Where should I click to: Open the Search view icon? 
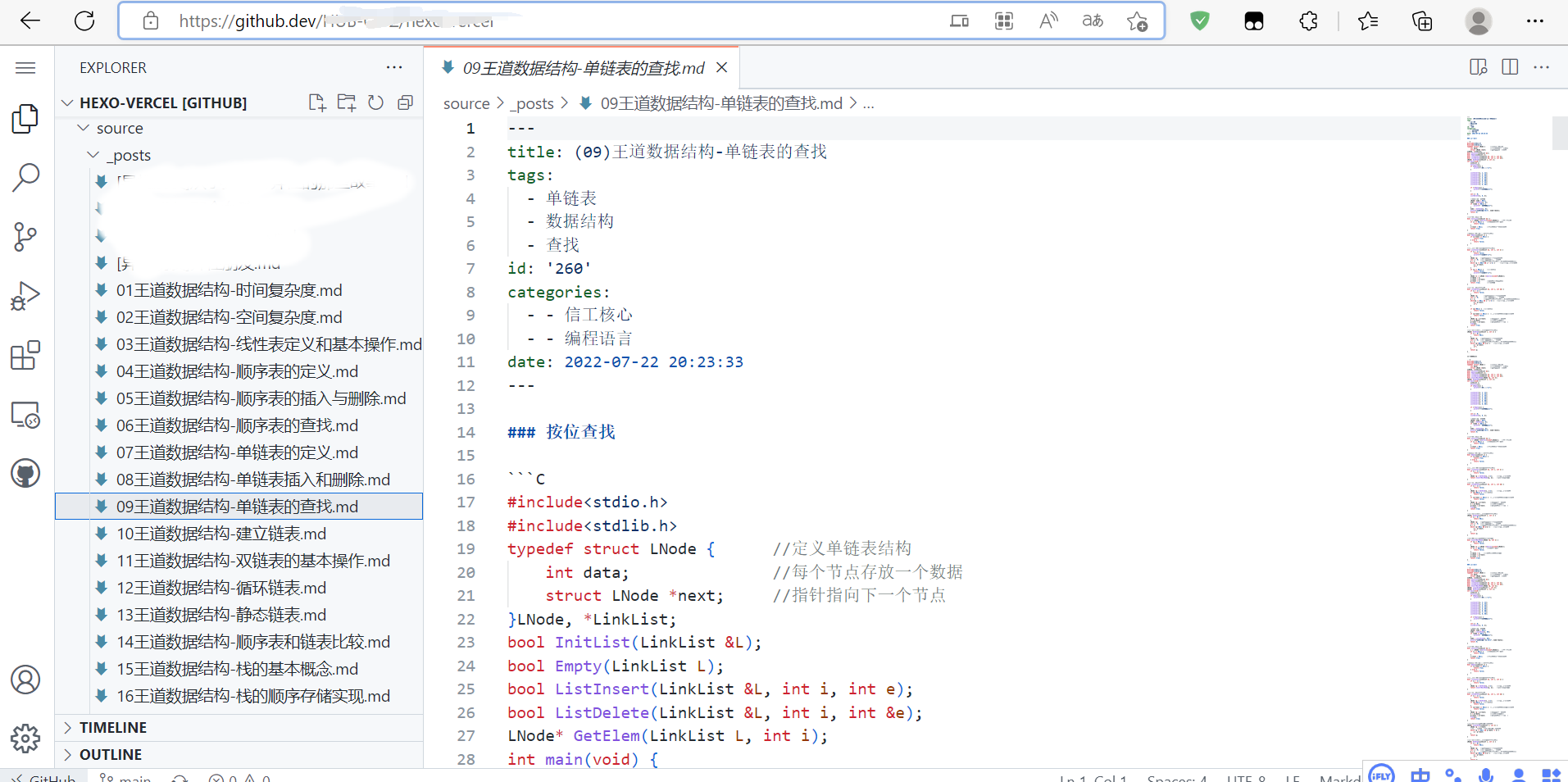click(25, 177)
